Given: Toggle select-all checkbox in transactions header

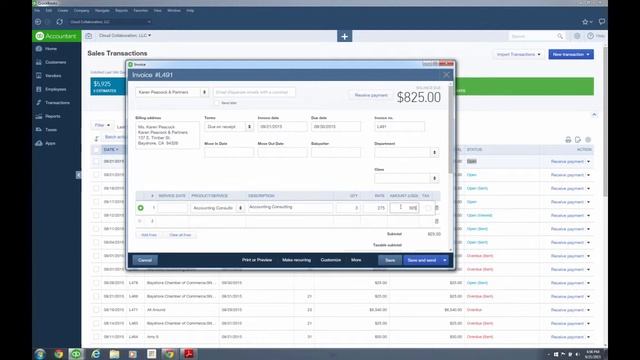Looking at the screenshot, I should pyautogui.click(x=96, y=150).
